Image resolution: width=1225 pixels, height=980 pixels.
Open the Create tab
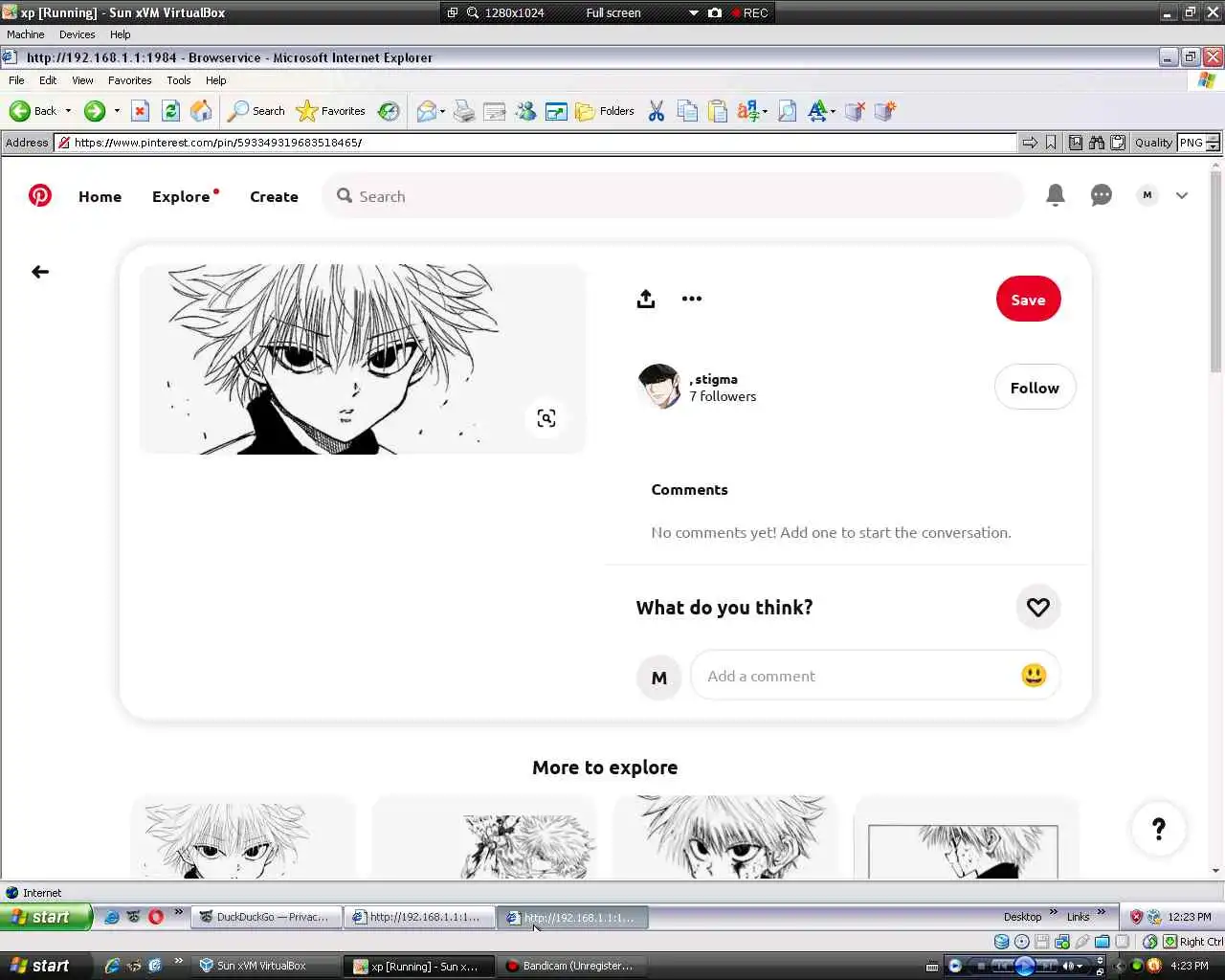274,196
